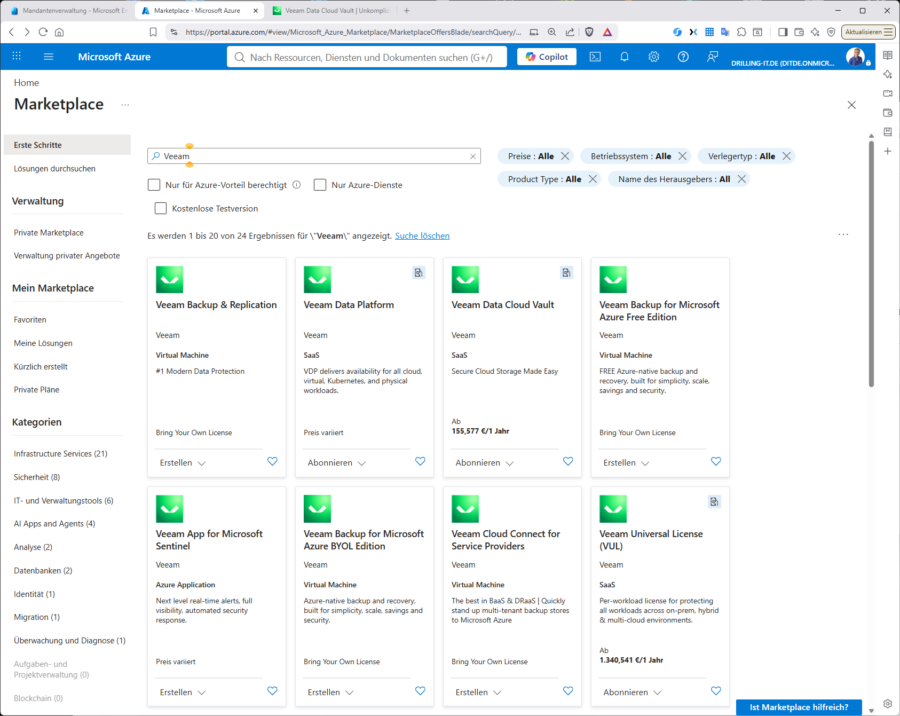
Task: Remove the Verlegertyp : Alle filter
Action: click(x=787, y=156)
